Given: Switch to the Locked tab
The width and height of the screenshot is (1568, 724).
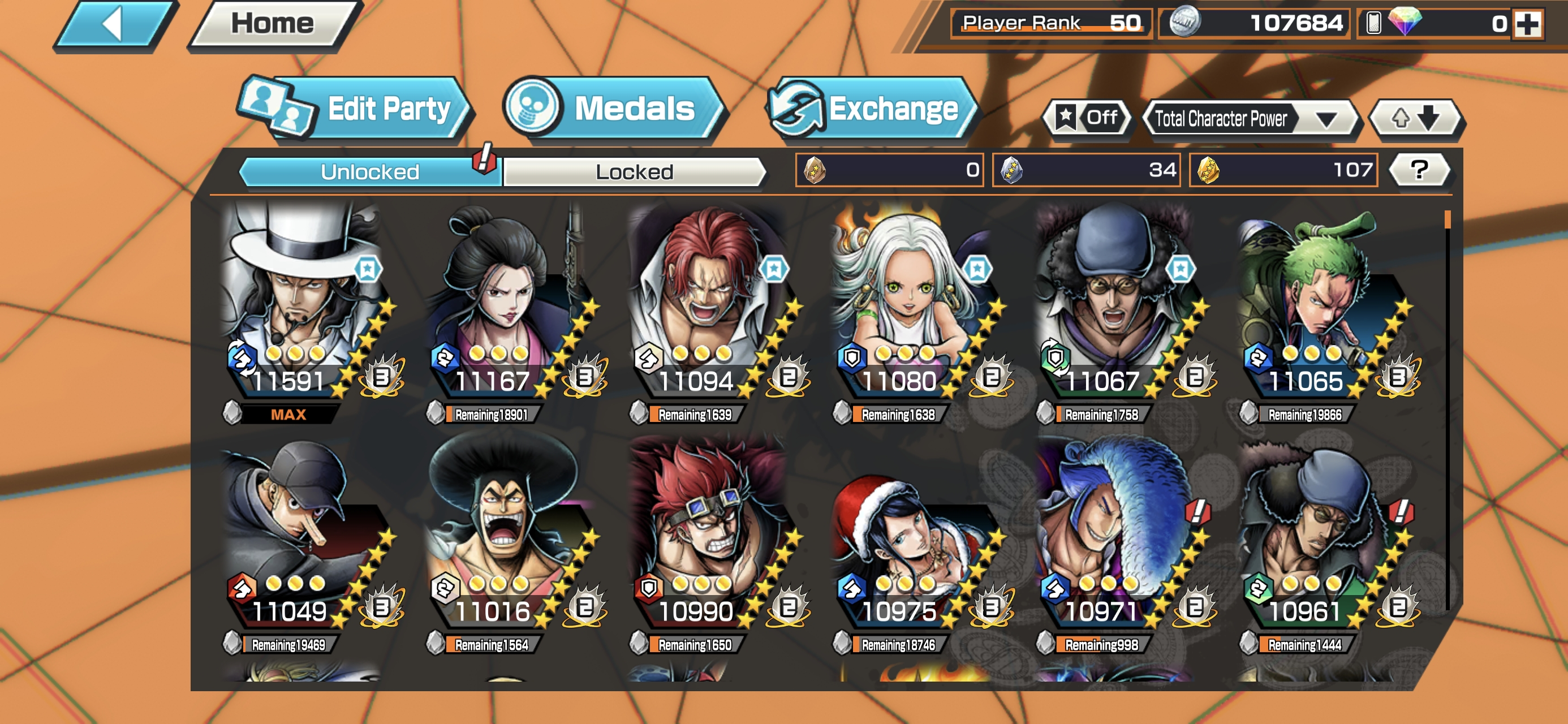Looking at the screenshot, I should (x=634, y=172).
